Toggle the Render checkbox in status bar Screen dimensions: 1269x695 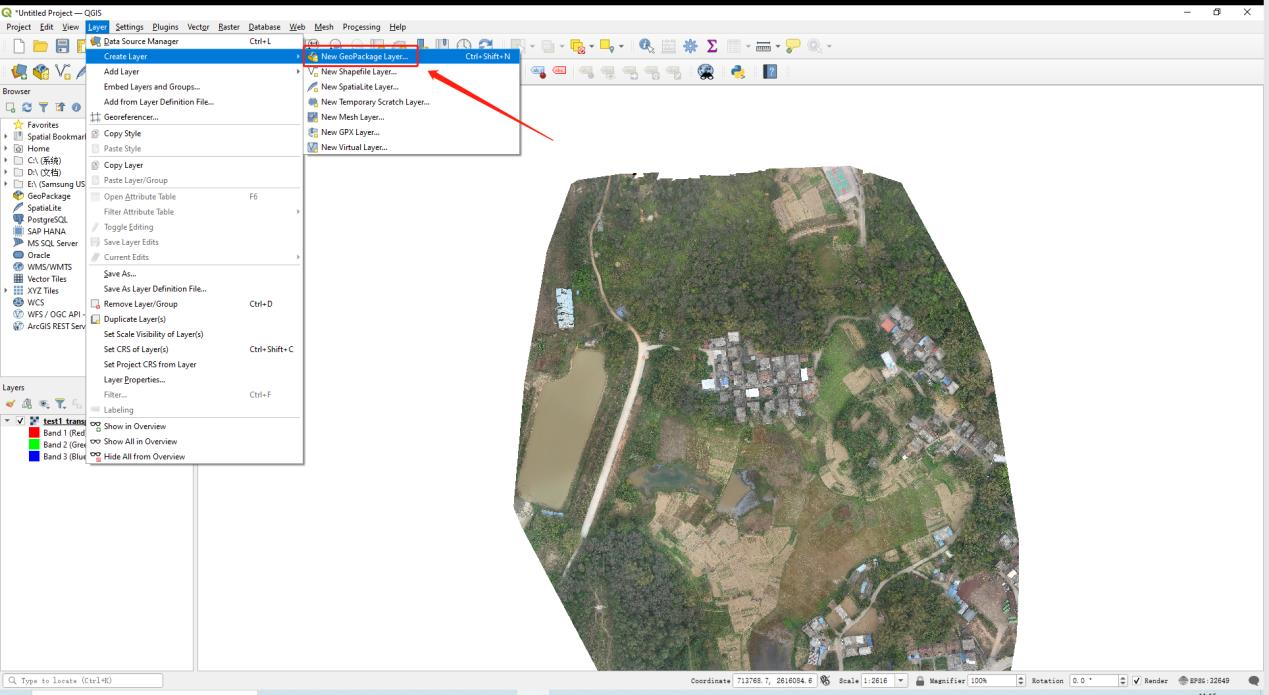(x=1136, y=681)
